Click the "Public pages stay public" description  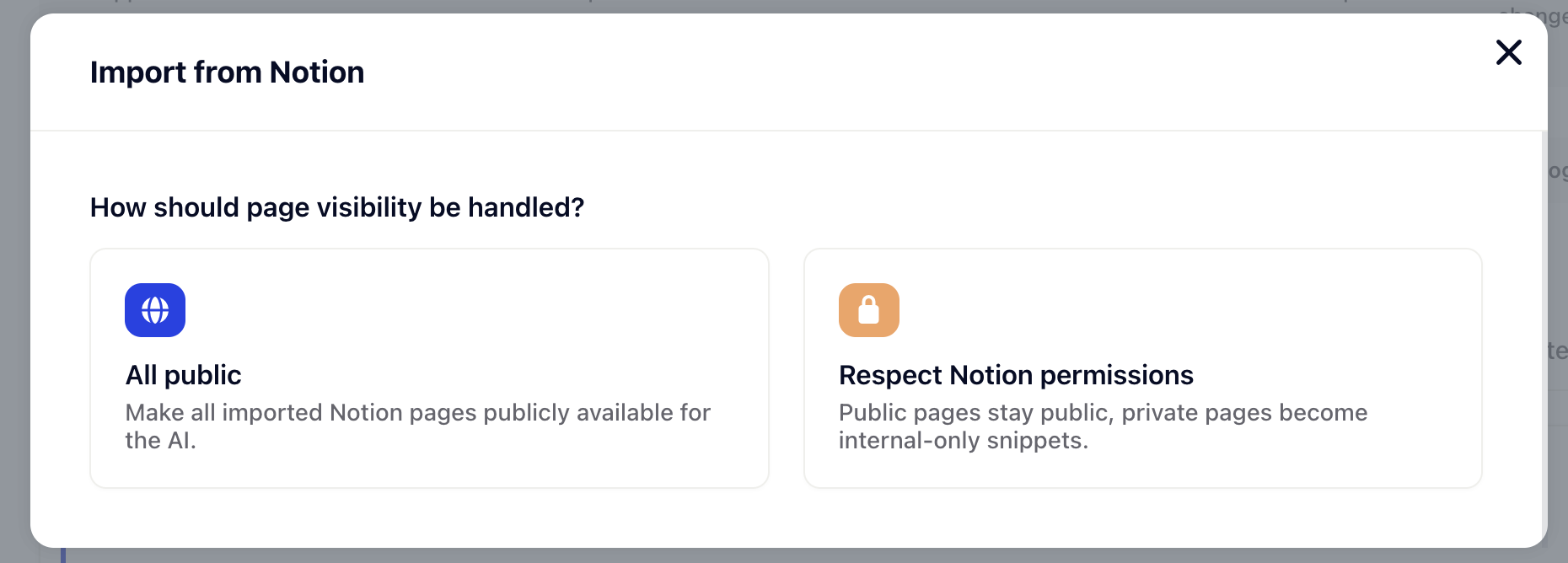click(x=1103, y=412)
